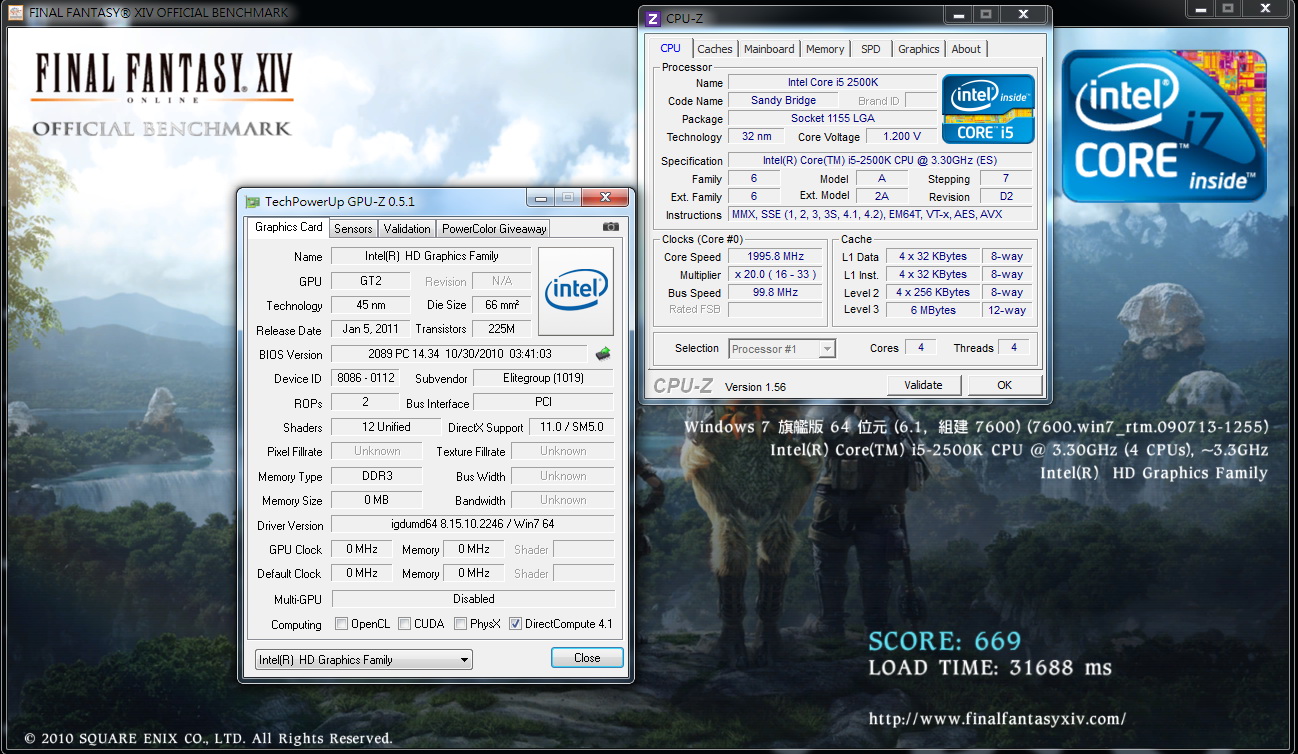Click the GPU-Z screenshot camera icon

(610, 228)
